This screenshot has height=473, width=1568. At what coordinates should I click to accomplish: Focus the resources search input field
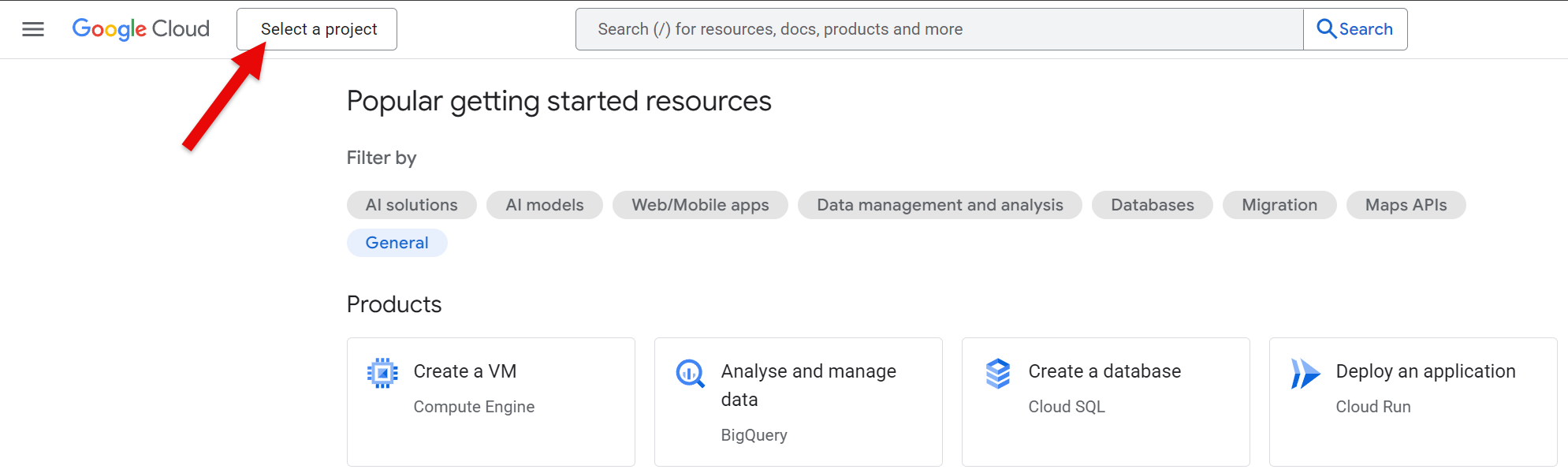(x=938, y=29)
